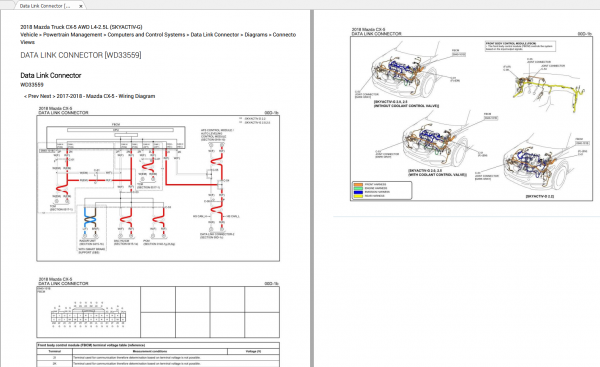
Task: Open the Diagrams breadcrumb link
Action: pyautogui.click(x=256, y=35)
